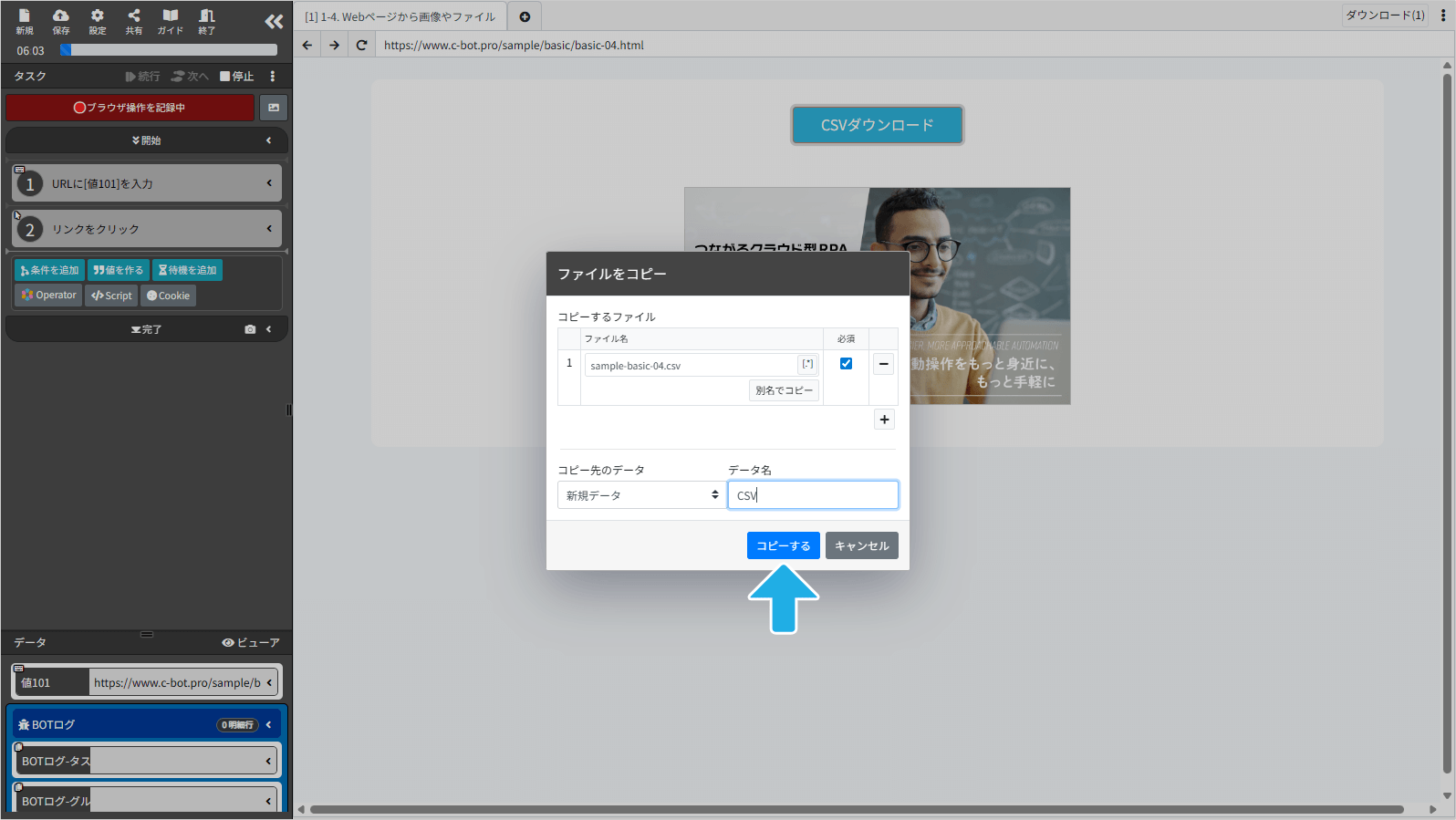
Task: Open the ビューア data viewer
Action: (251, 643)
